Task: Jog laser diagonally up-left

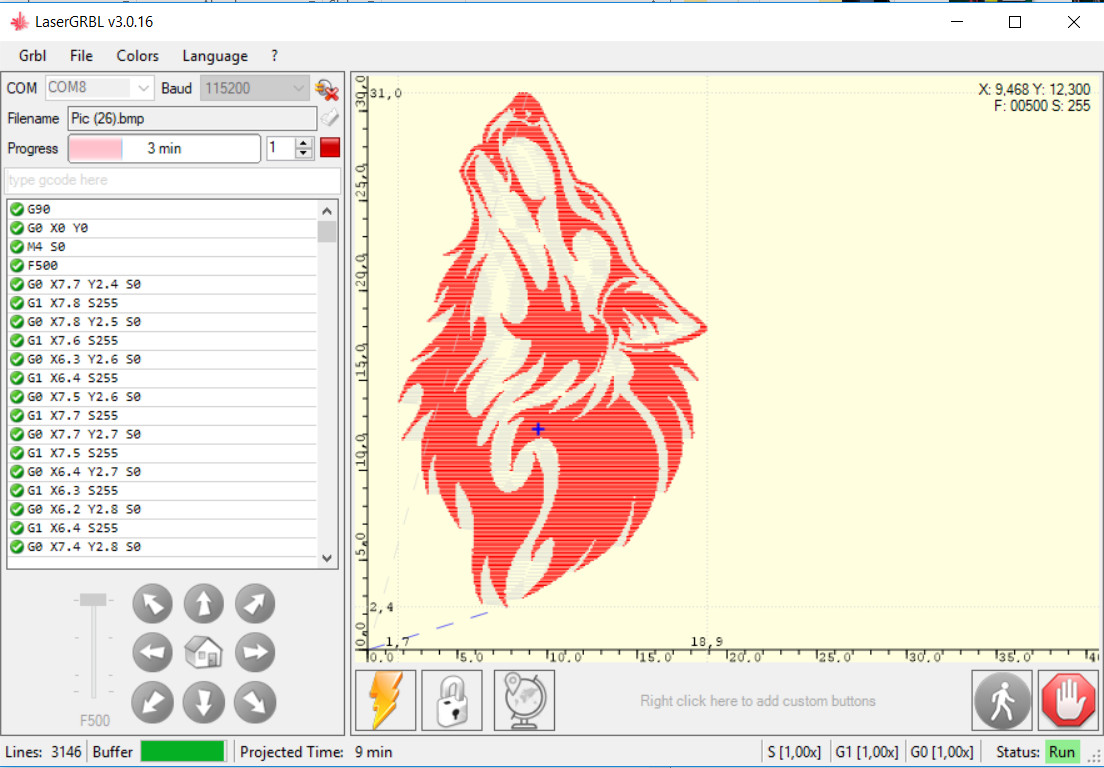Action: (x=153, y=604)
